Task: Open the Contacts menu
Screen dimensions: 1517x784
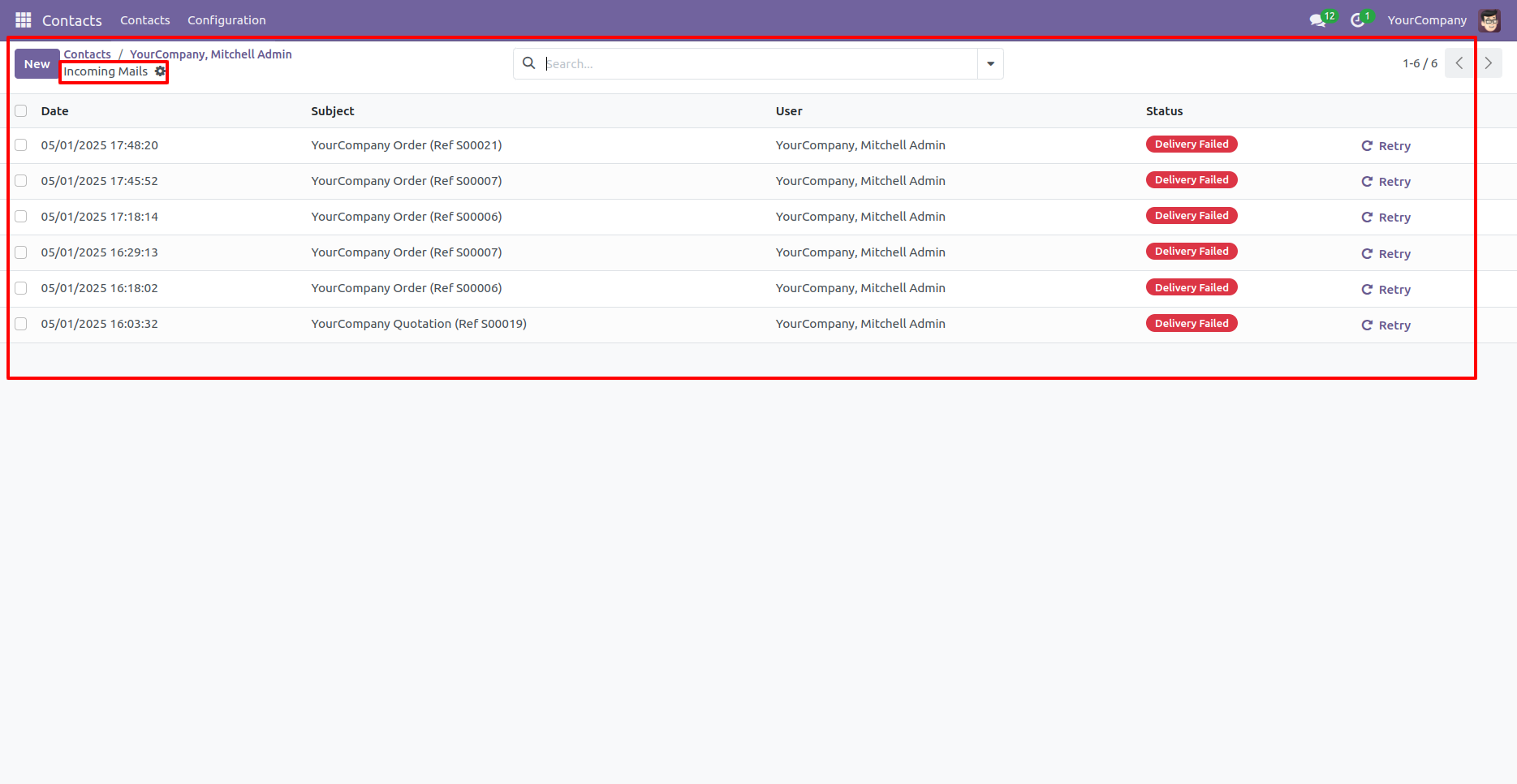Action: (144, 19)
